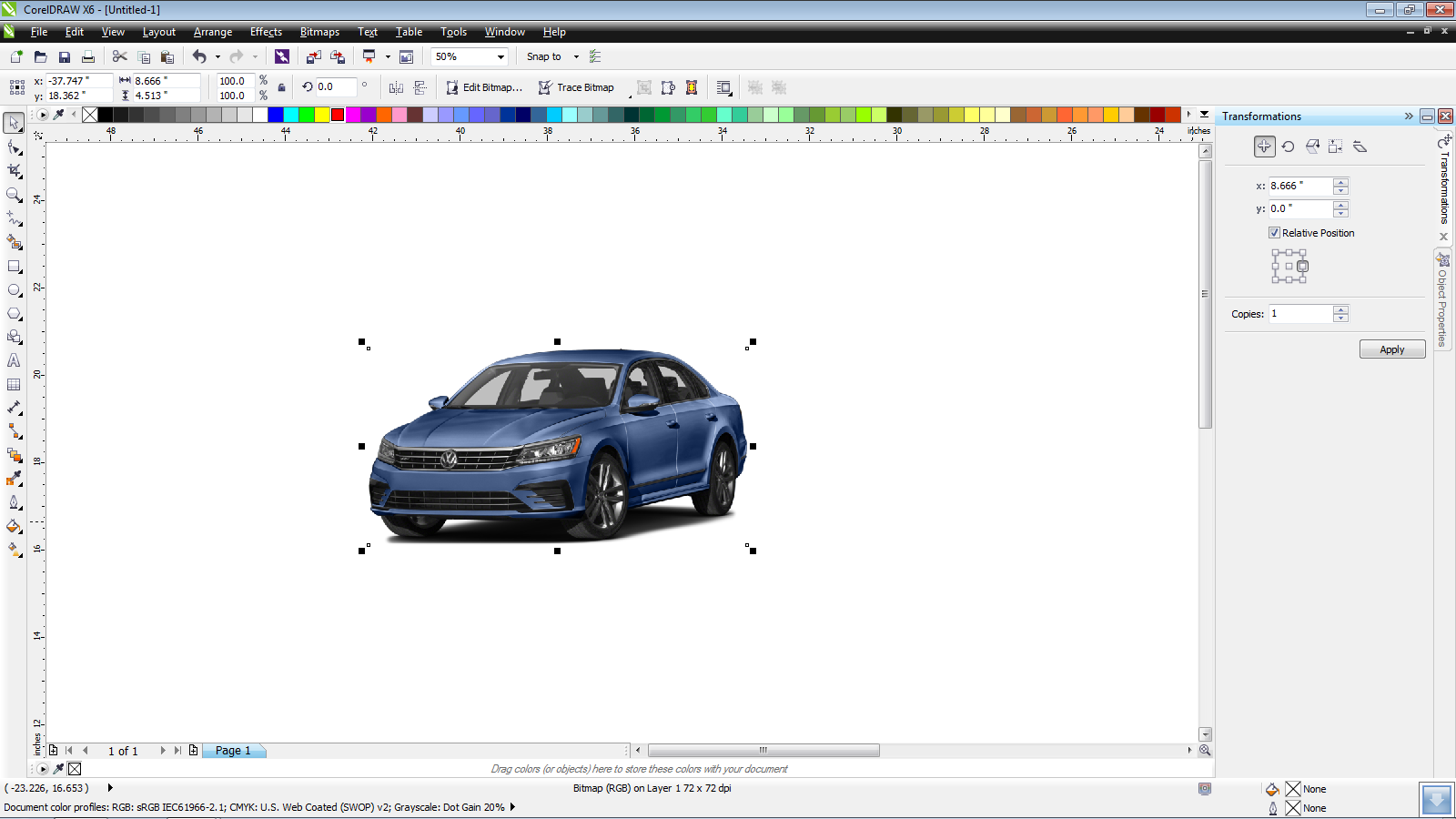Select Rotate mode in Transformations docker

point(1288,147)
